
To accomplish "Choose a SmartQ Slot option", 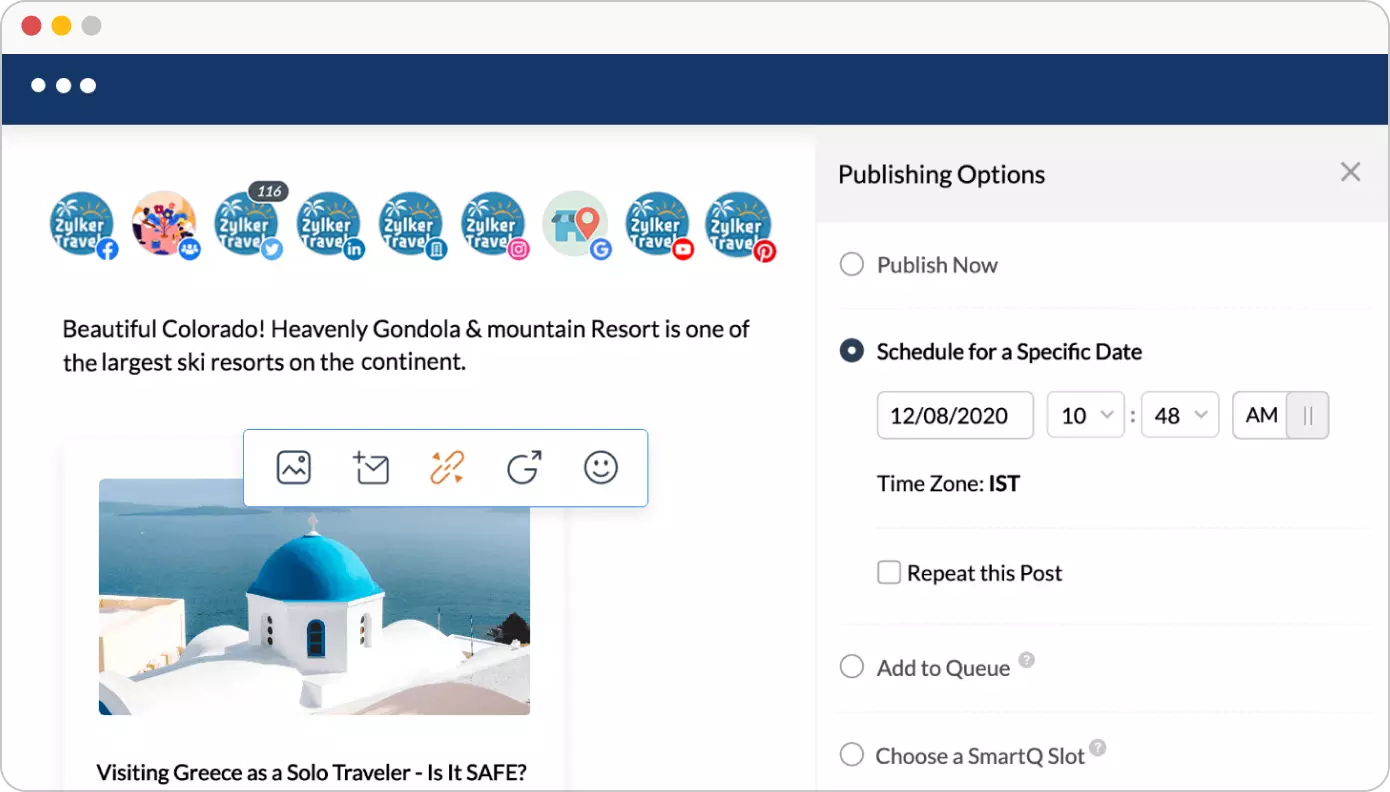I will click(x=851, y=755).
